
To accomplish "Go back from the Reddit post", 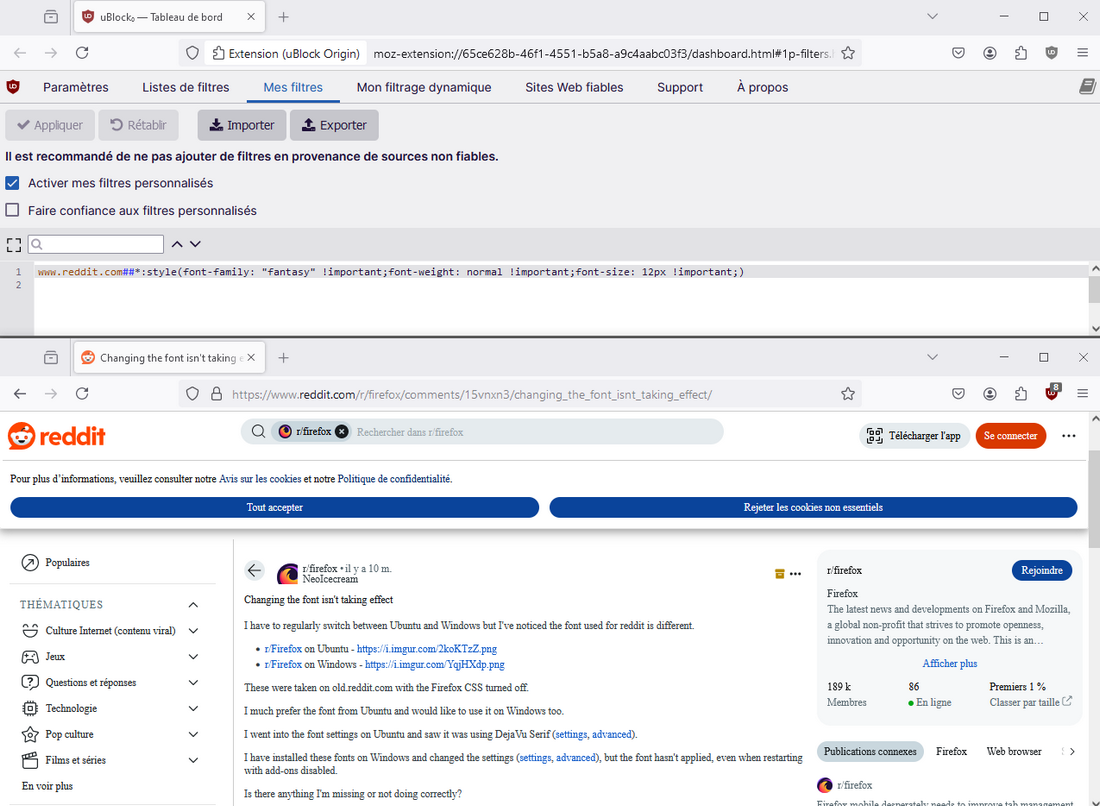I will 254,570.
